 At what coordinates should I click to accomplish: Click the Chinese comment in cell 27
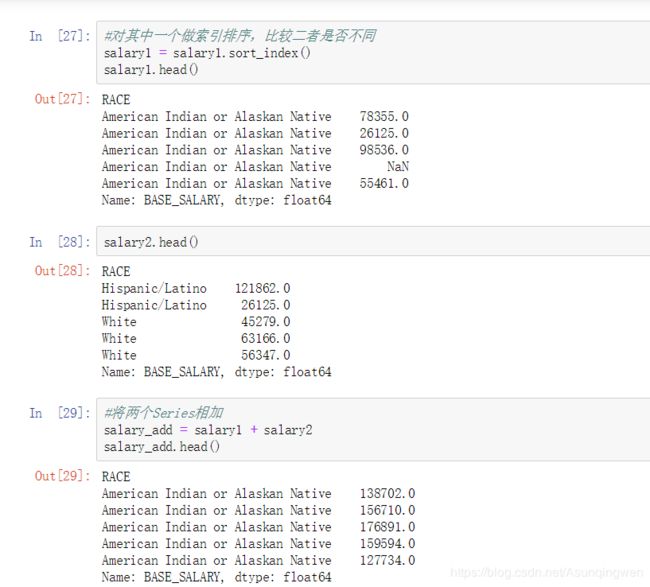pos(240,36)
